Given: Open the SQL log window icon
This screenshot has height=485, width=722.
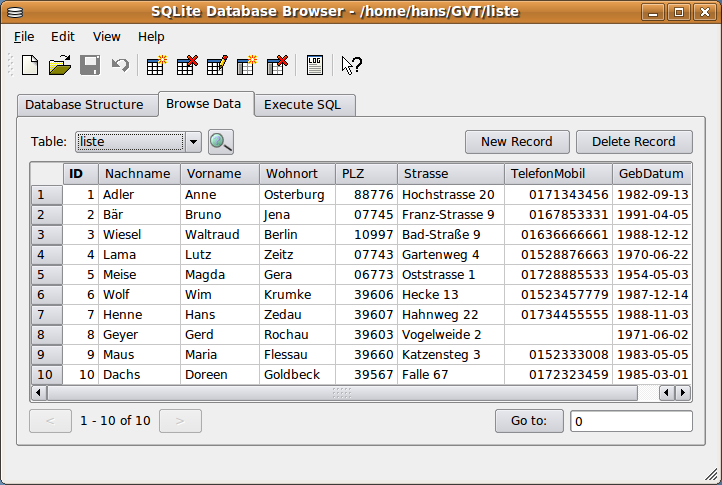Looking at the screenshot, I should [x=315, y=66].
